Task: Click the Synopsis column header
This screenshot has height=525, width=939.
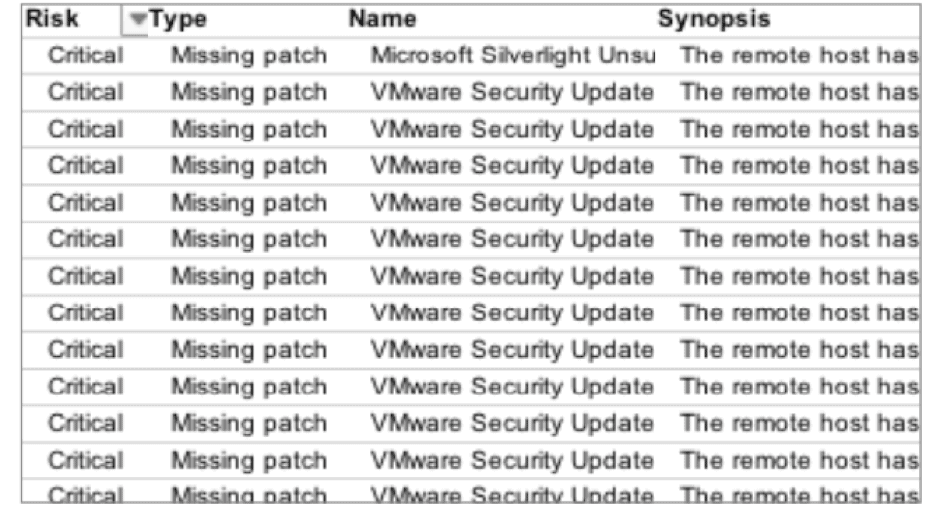Action: [x=714, y=19]
